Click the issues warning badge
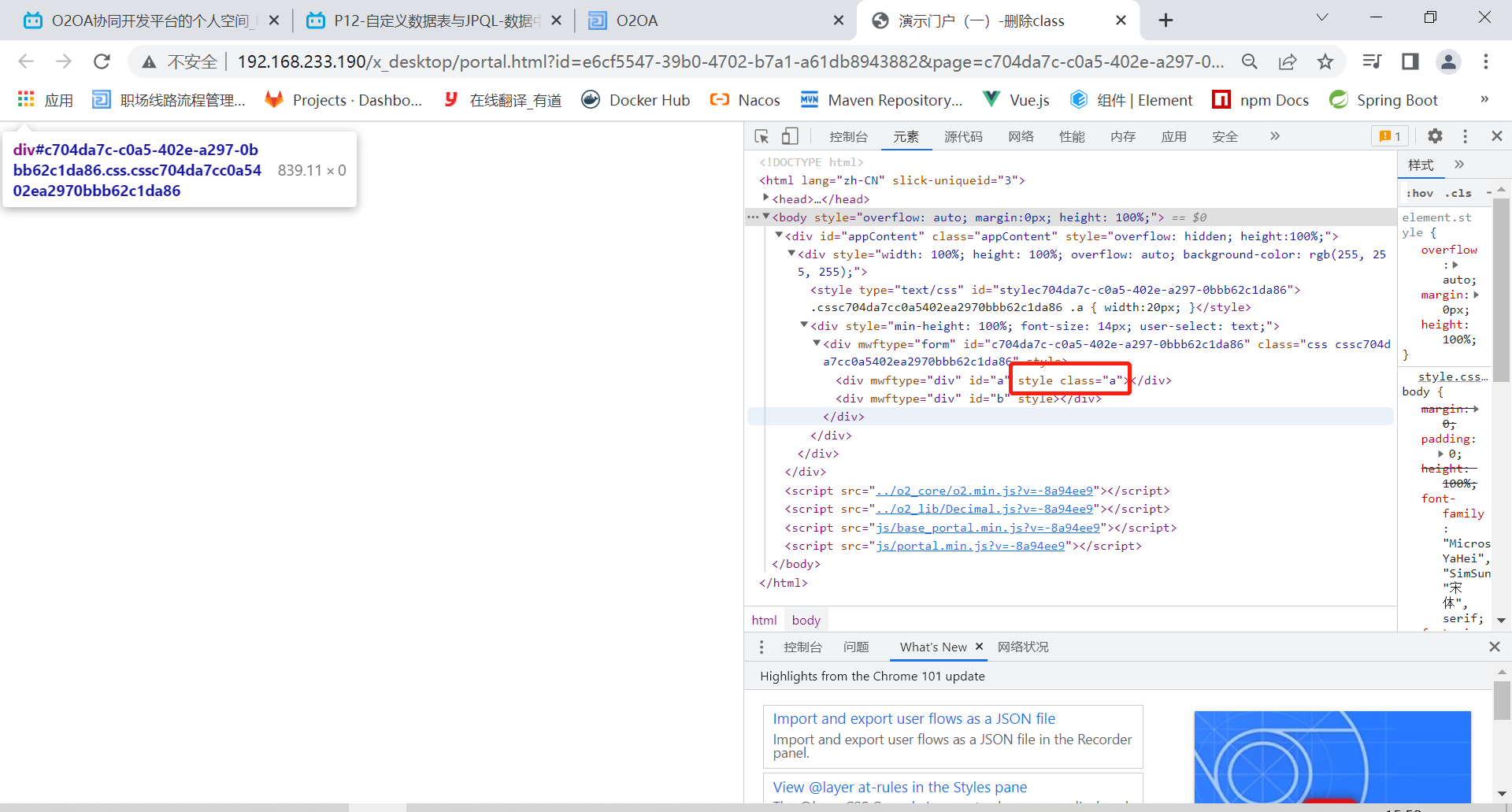Screen dimensions: 1512x812 point(1390,136)
